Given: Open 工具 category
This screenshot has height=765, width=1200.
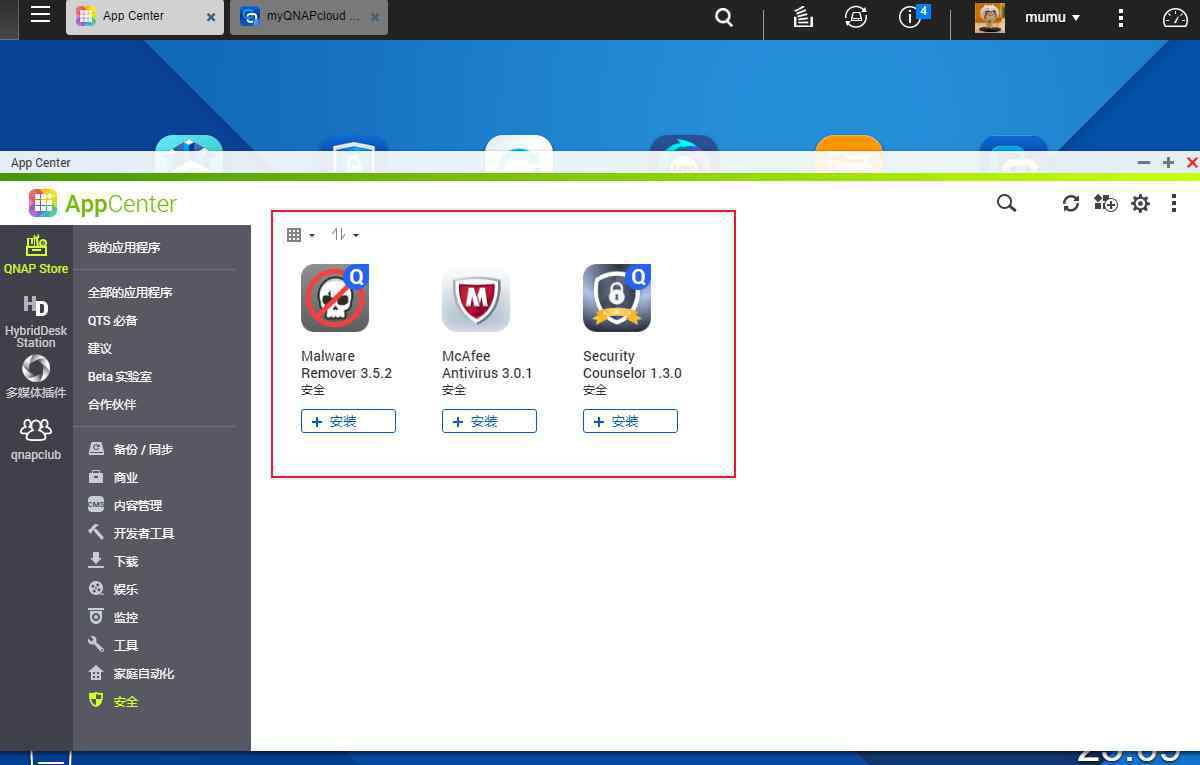Looking at the screenshot, I should pos(113,645).
